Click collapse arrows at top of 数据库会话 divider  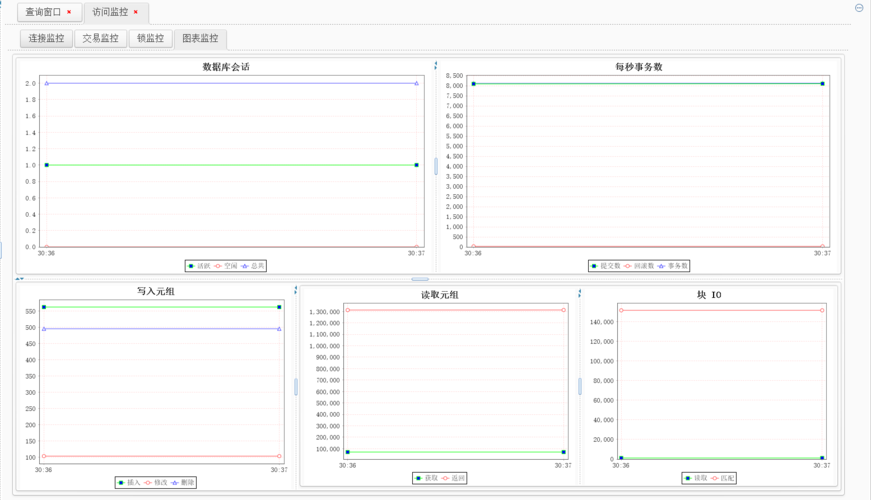tap(436, 66)
